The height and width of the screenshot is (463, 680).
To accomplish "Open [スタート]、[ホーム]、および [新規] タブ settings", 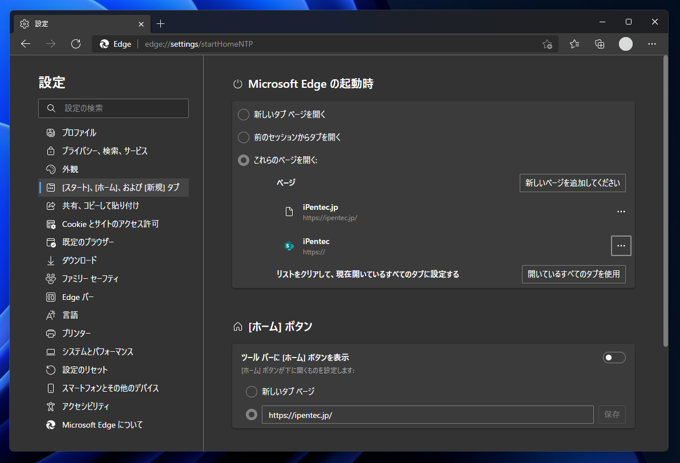I will tap(113, 187).
